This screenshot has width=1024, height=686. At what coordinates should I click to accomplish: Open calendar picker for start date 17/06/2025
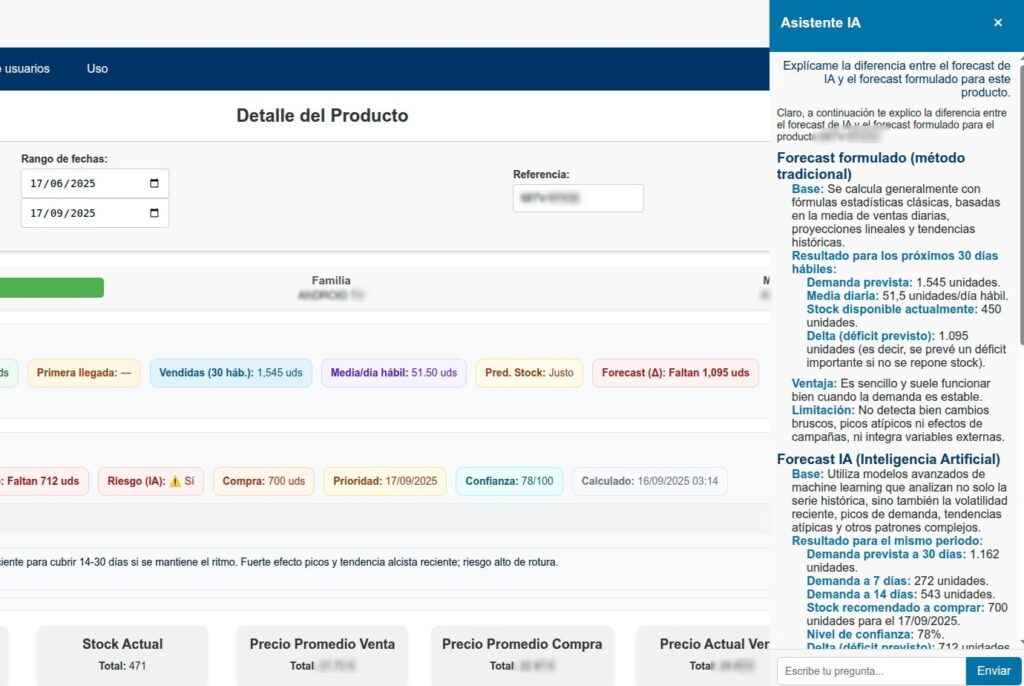(x=154, y=184)
